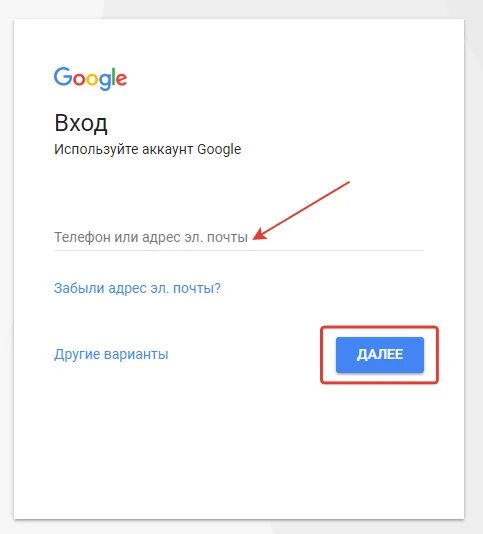Viewport: 483px width, 534px height.
Task: Select the "Вход" heading text
Action: [x=81, y=123]
